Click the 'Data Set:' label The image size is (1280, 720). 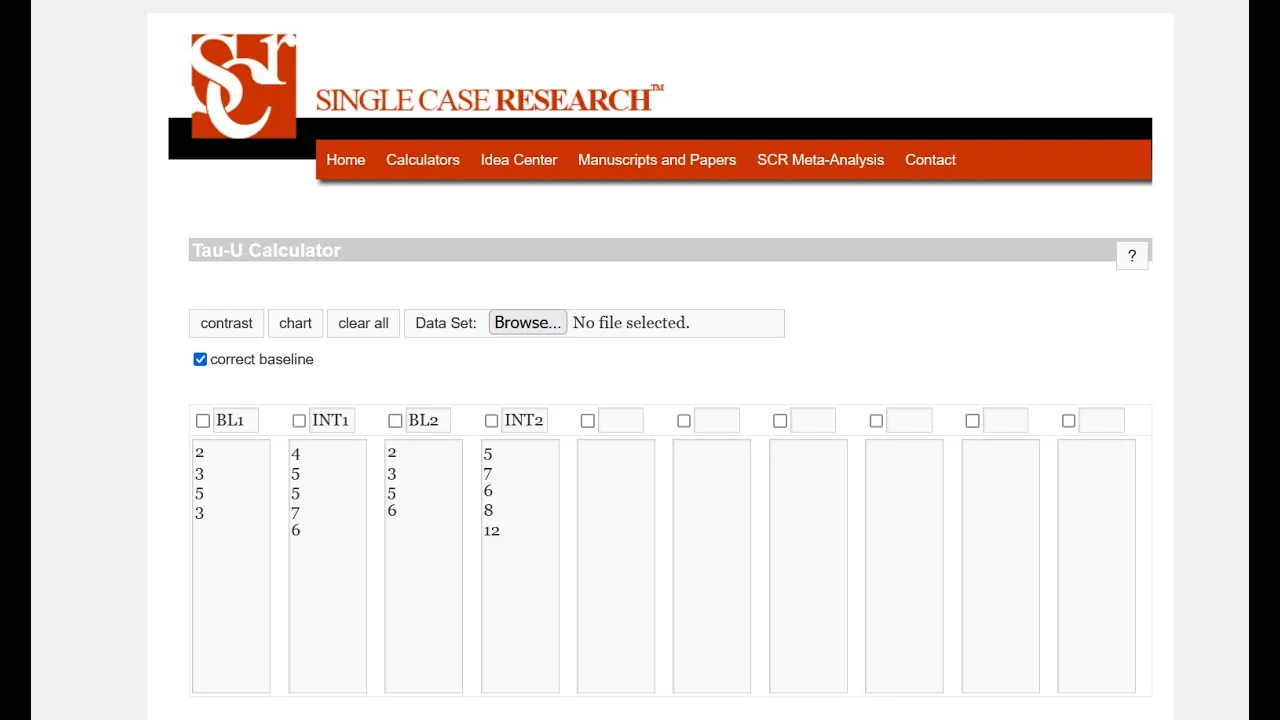pyautogui.click(x=446, y=323)
